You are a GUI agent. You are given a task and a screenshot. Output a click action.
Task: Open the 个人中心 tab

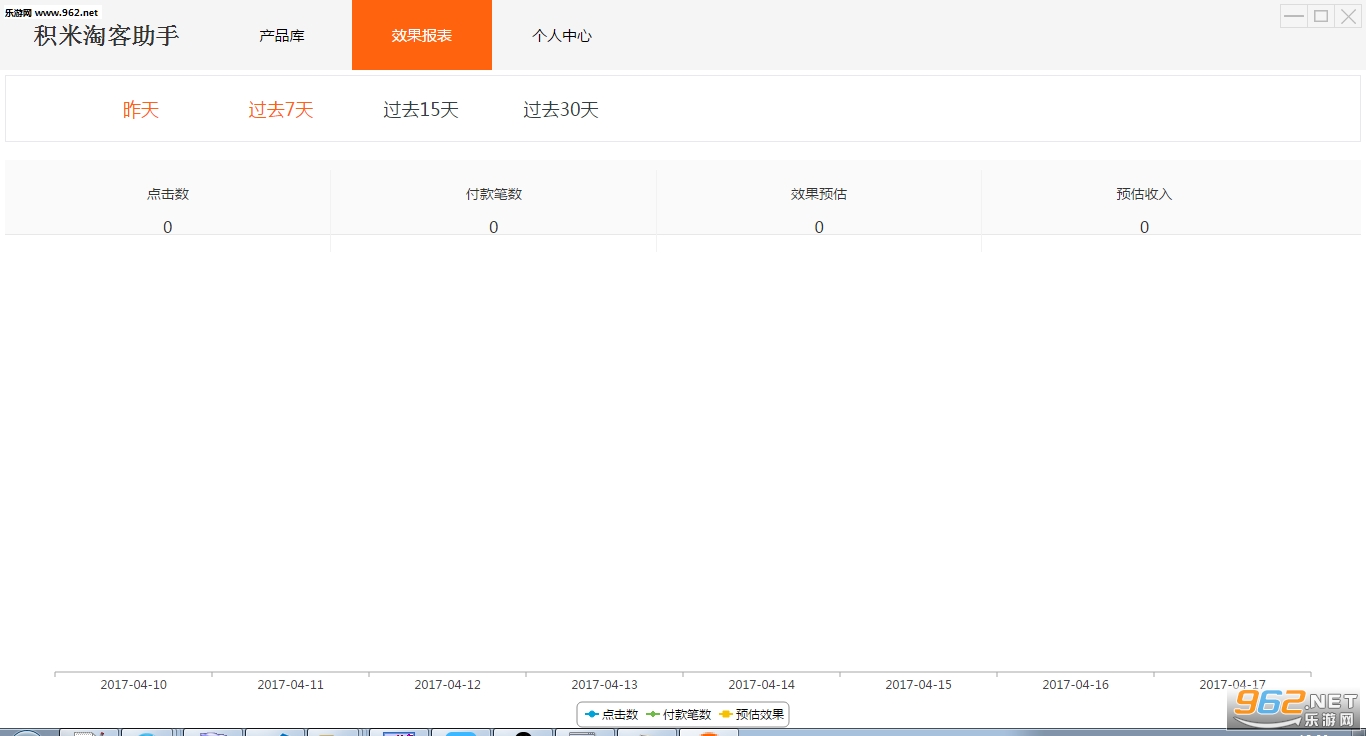pyautogui.click(x=562, y=35)
